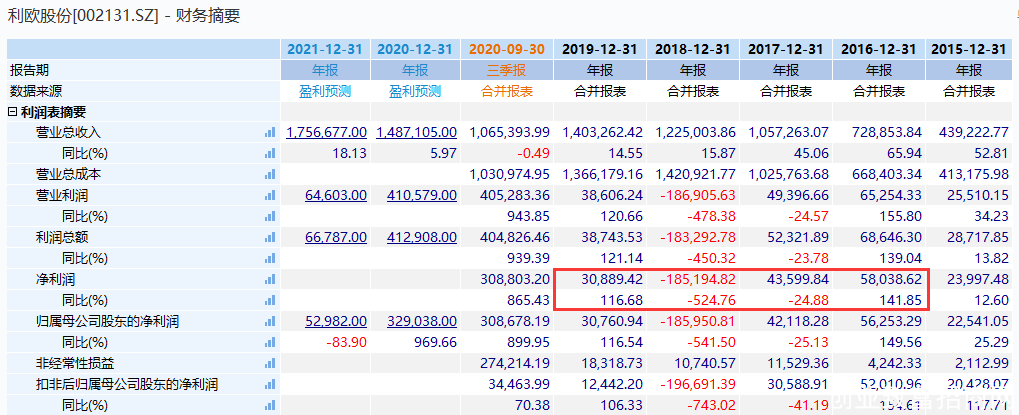This screenshot has width=1019, height=415.
Task: Open 2020 parent net profit 329,038.00 link
Action: click(421, 321)
